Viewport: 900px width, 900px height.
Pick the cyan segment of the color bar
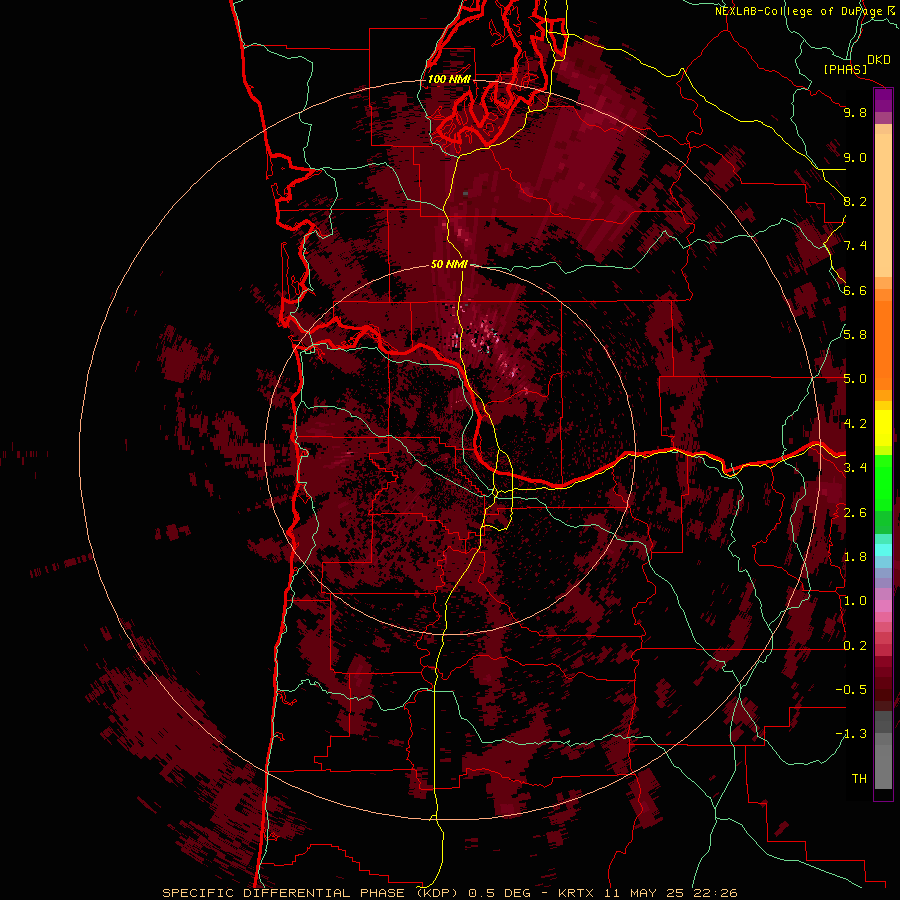[x=883, y=550]
